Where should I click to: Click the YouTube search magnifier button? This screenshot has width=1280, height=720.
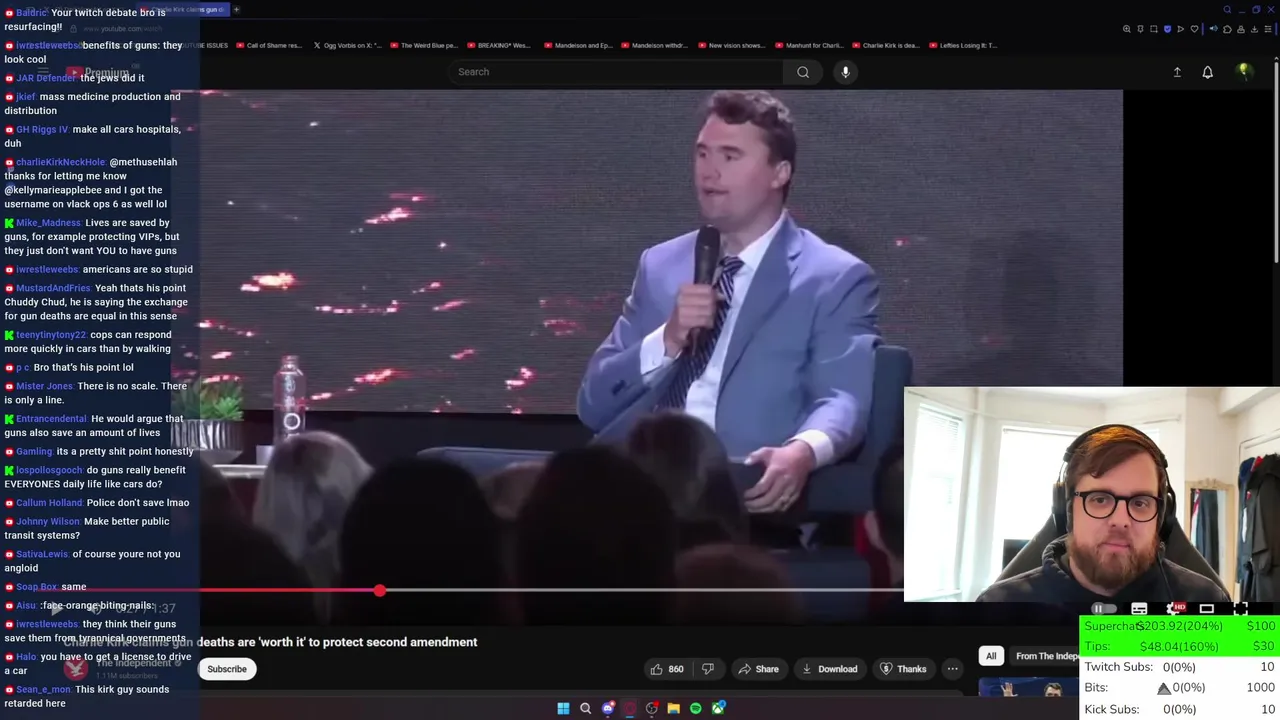click(x=803, y=72)
